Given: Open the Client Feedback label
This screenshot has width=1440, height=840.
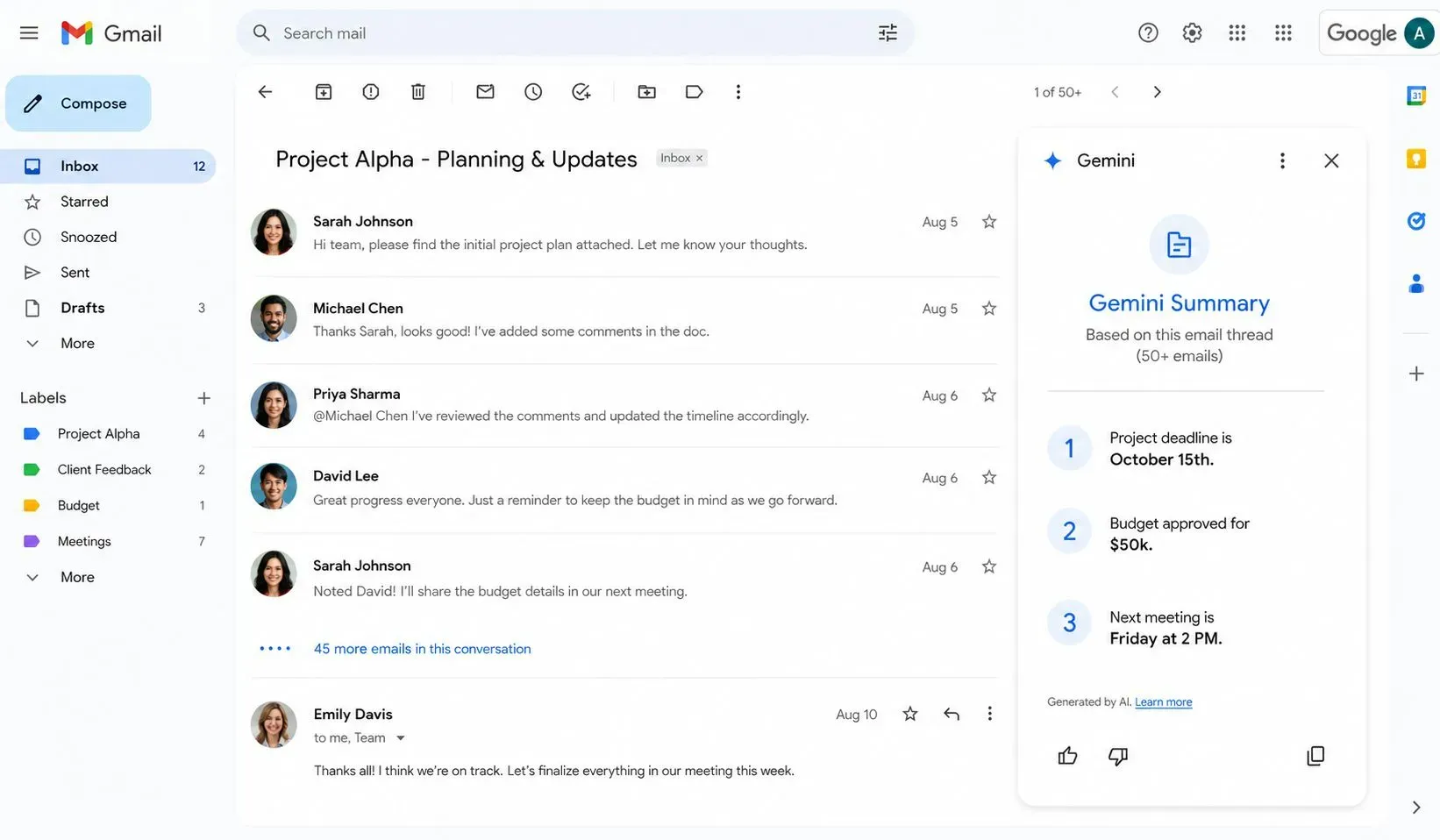Looking at the screenshot, I should (108, 470).
